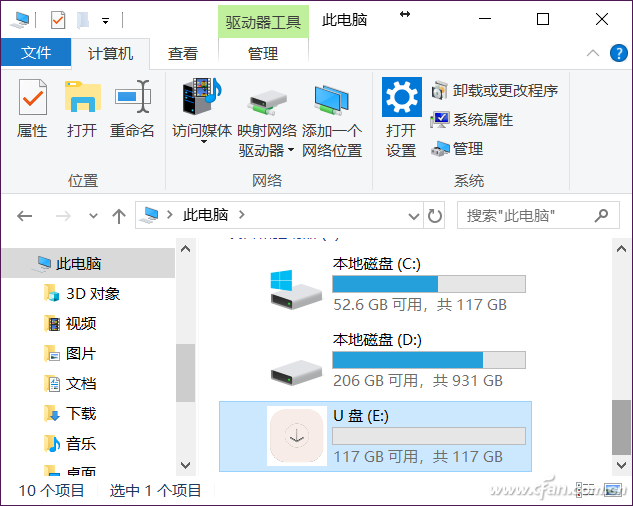
Task: Select 文档 (Documents) in the navigation pane
Action: pyautogui.click(x=71, y=383)
